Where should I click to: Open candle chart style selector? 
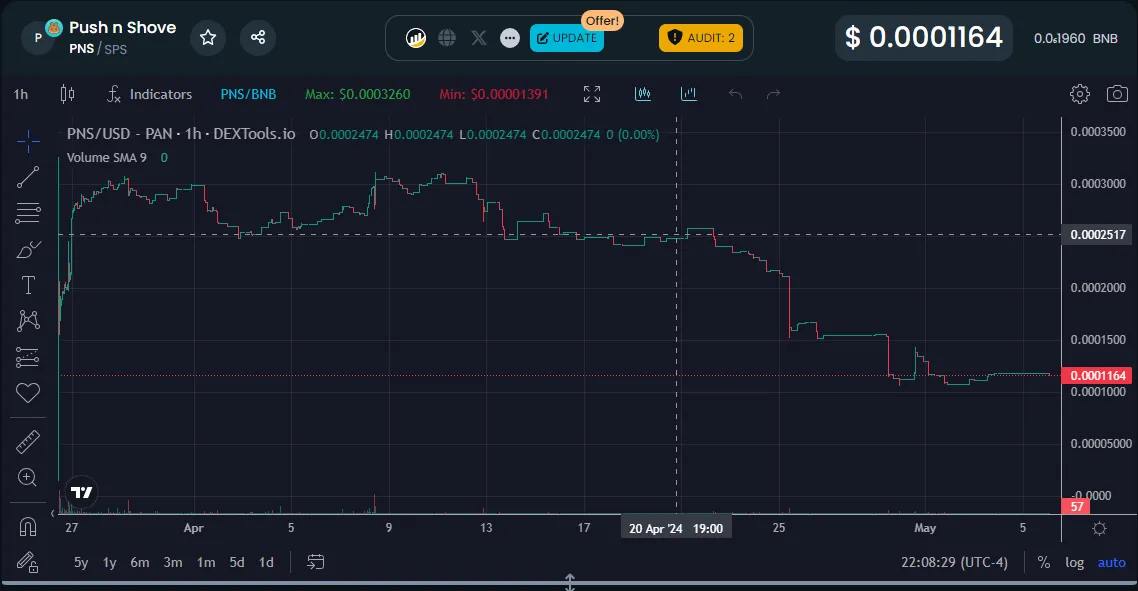click(67, 94)
